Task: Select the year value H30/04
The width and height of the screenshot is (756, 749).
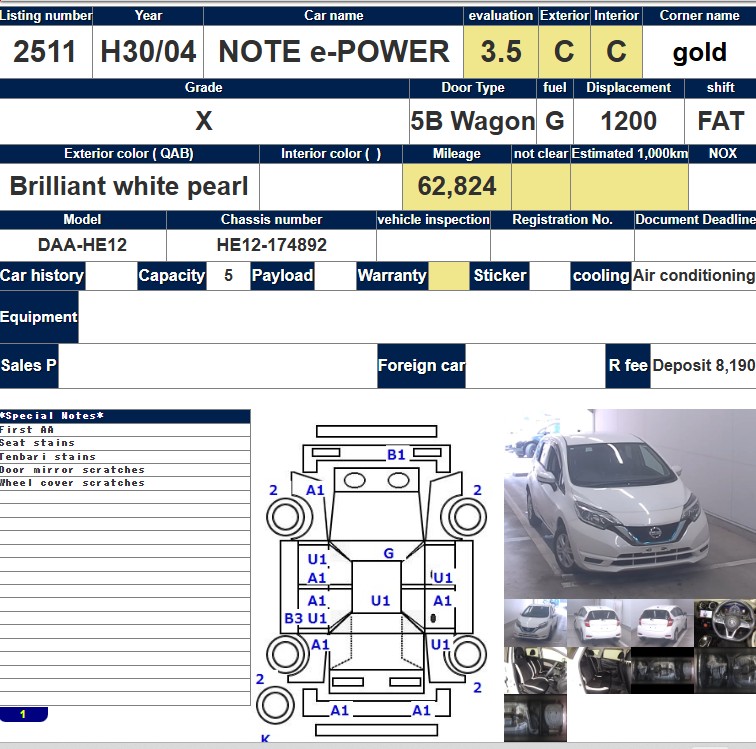Action: (148, 52)
